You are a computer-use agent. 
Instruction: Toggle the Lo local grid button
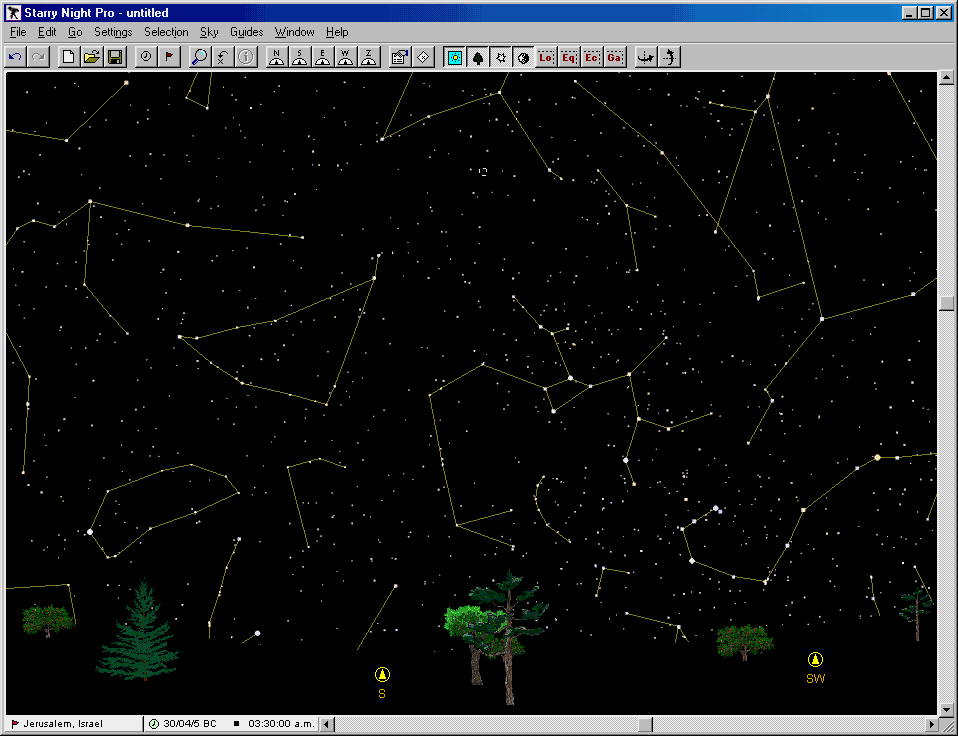coord(546,57)
